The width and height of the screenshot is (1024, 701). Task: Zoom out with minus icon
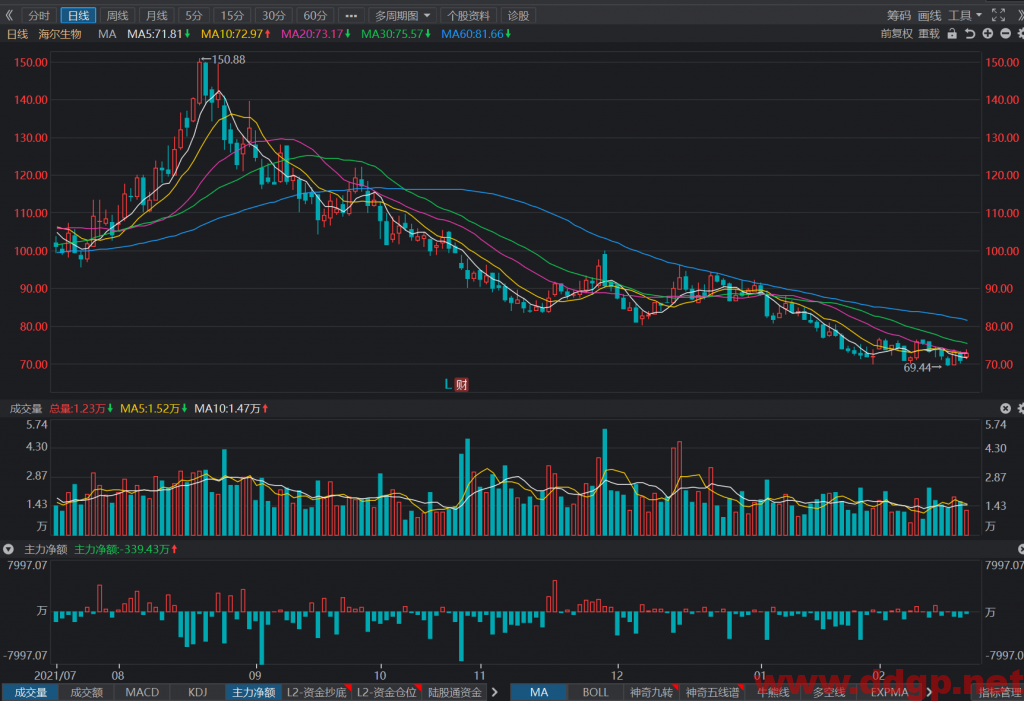pyautogui.click(x=1006, y=33)
